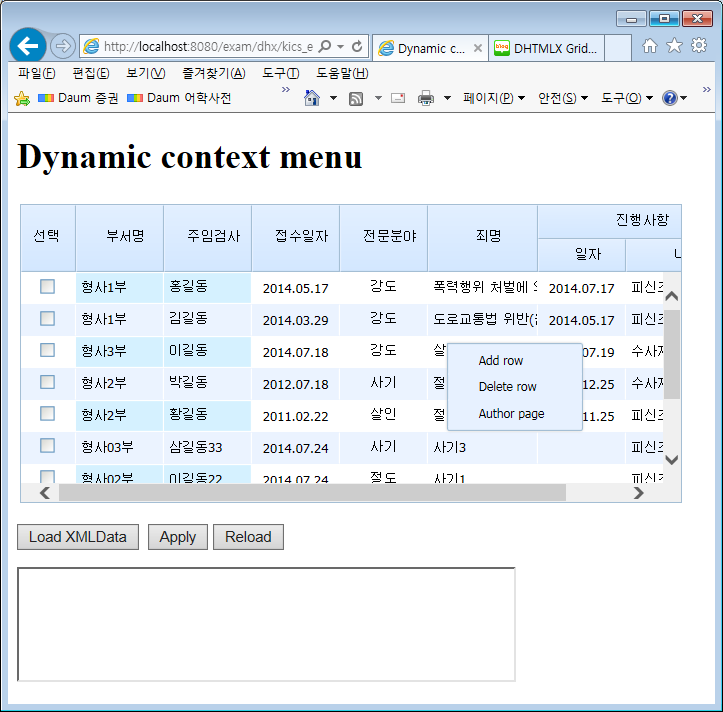Check the box for 박길동 row
The image size is (723, 712).
[x=47, y=382]
